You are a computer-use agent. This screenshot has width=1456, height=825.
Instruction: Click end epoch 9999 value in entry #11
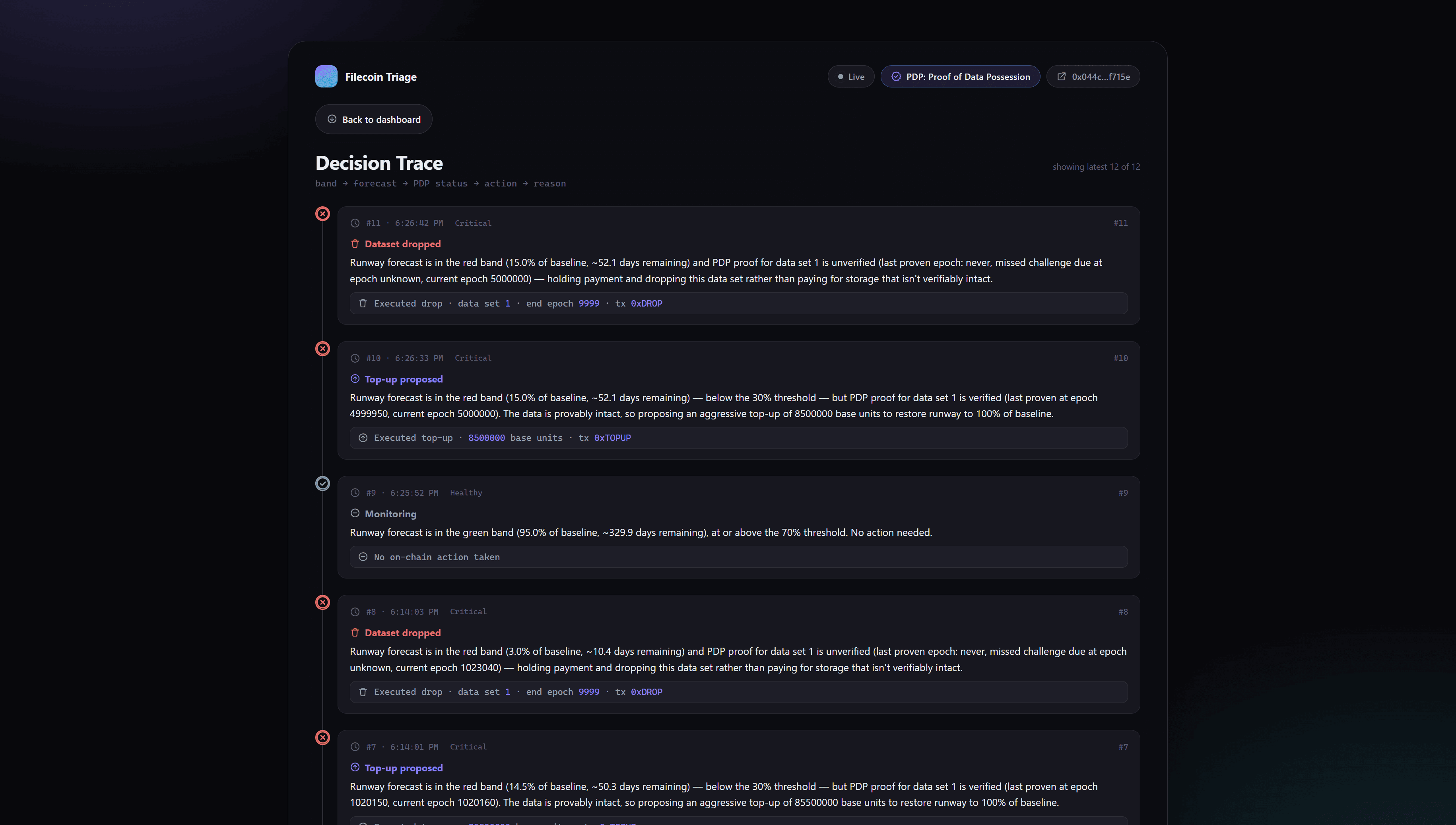tap(588, 303)
